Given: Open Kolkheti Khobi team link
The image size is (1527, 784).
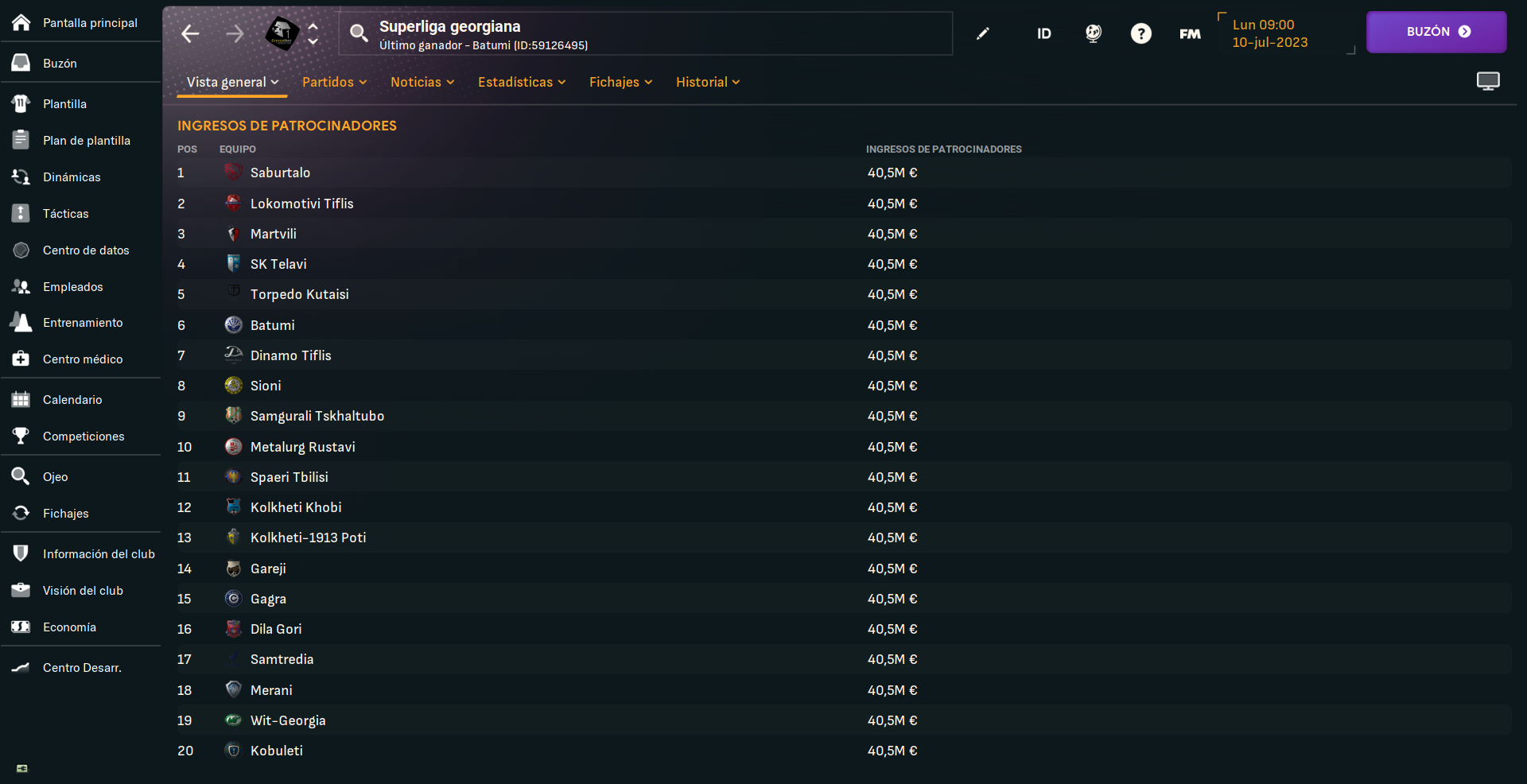Looking at the screenshot, I should pos(296,507).
